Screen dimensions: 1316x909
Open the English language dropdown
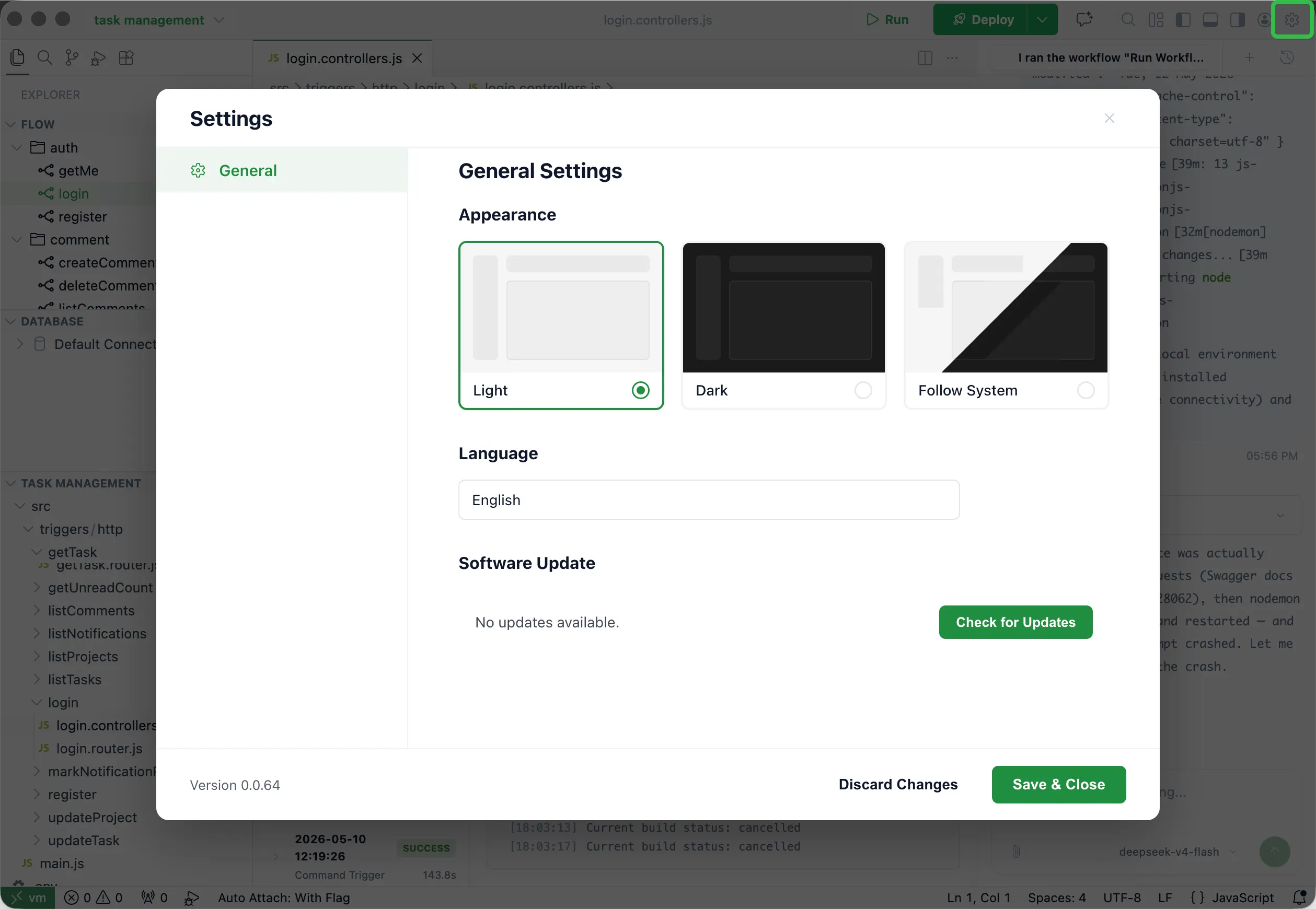click(x=709, y=499)
